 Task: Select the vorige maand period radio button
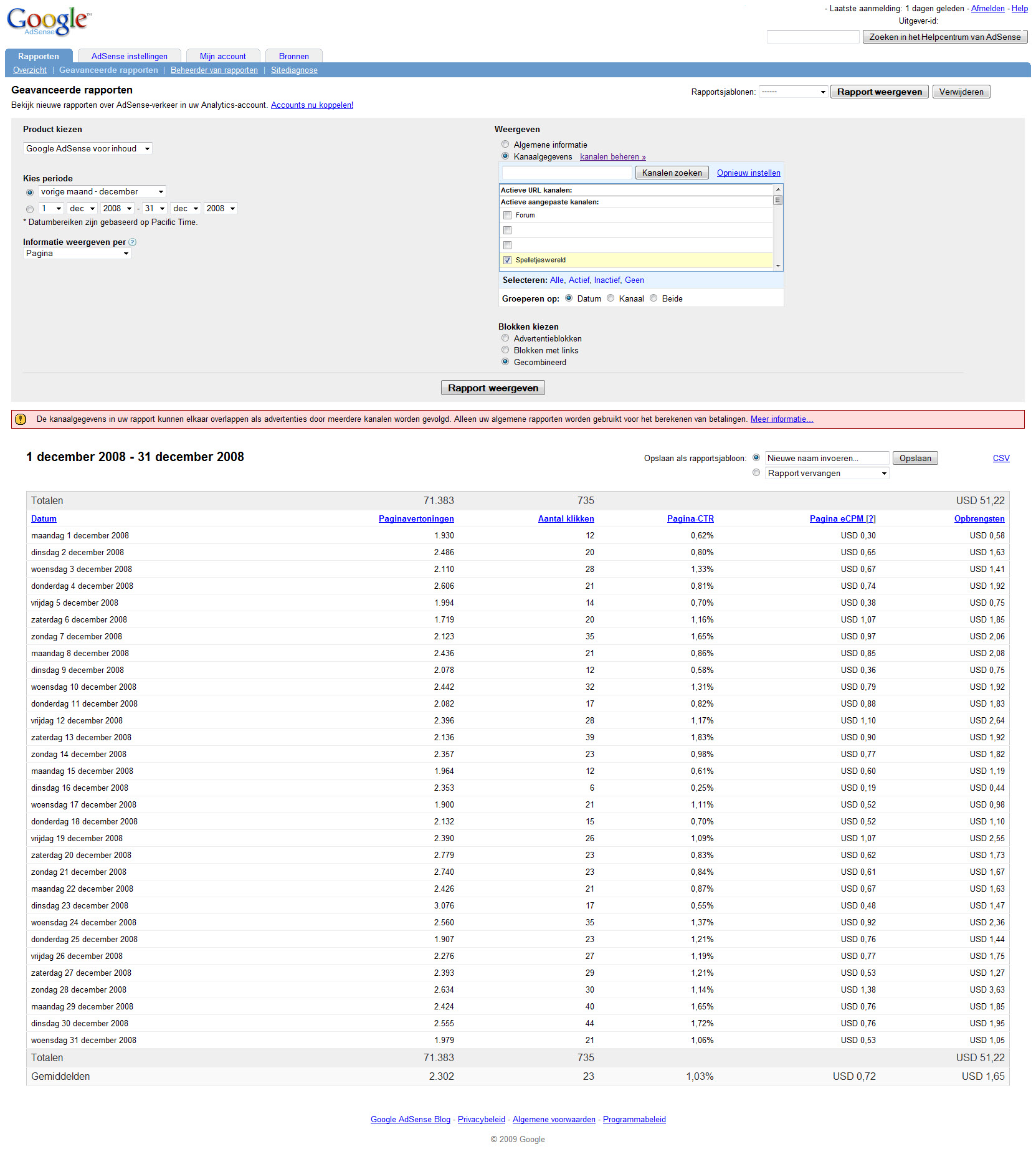click(30, 193)
